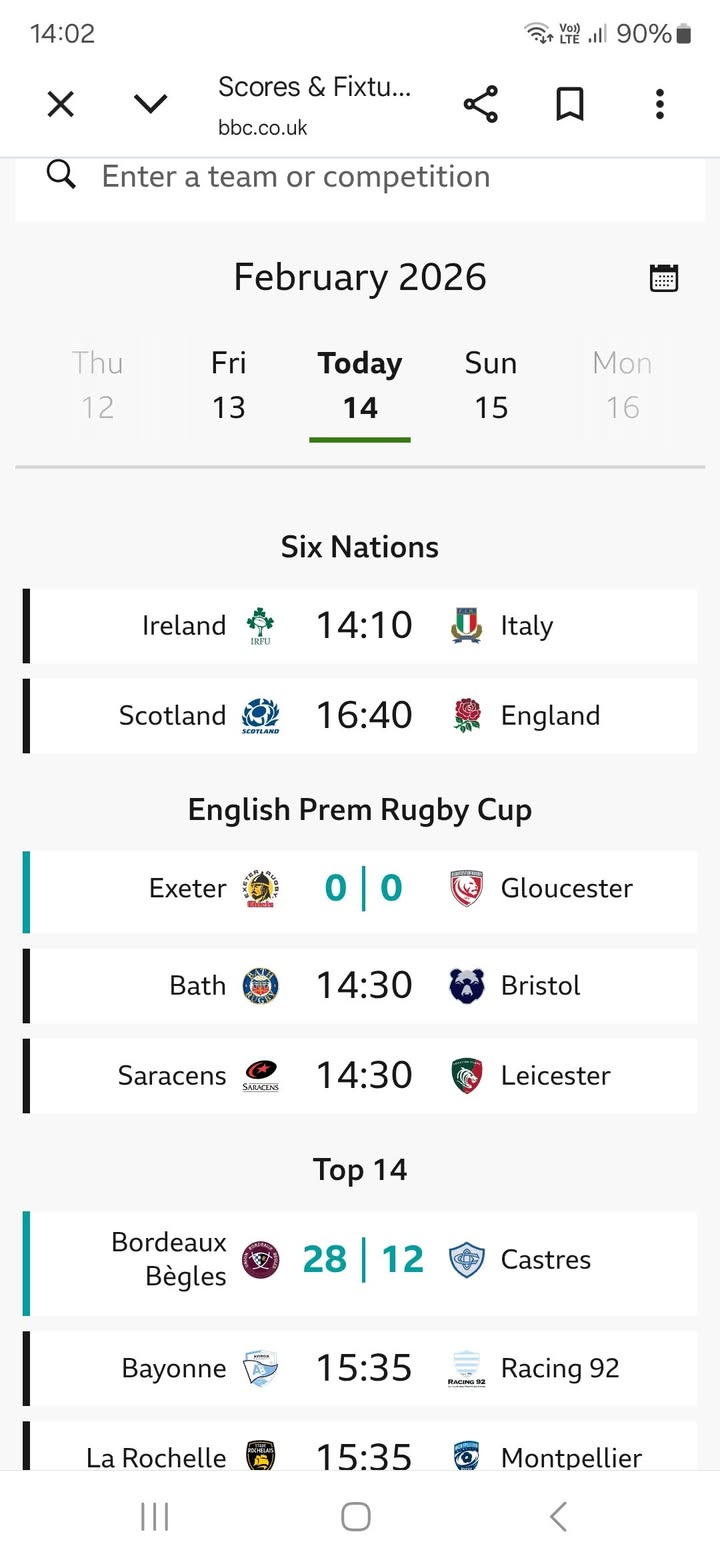Expand the down chevron next to title
The height and width of the screenshot is (1560, 720).
pos(150,104)
